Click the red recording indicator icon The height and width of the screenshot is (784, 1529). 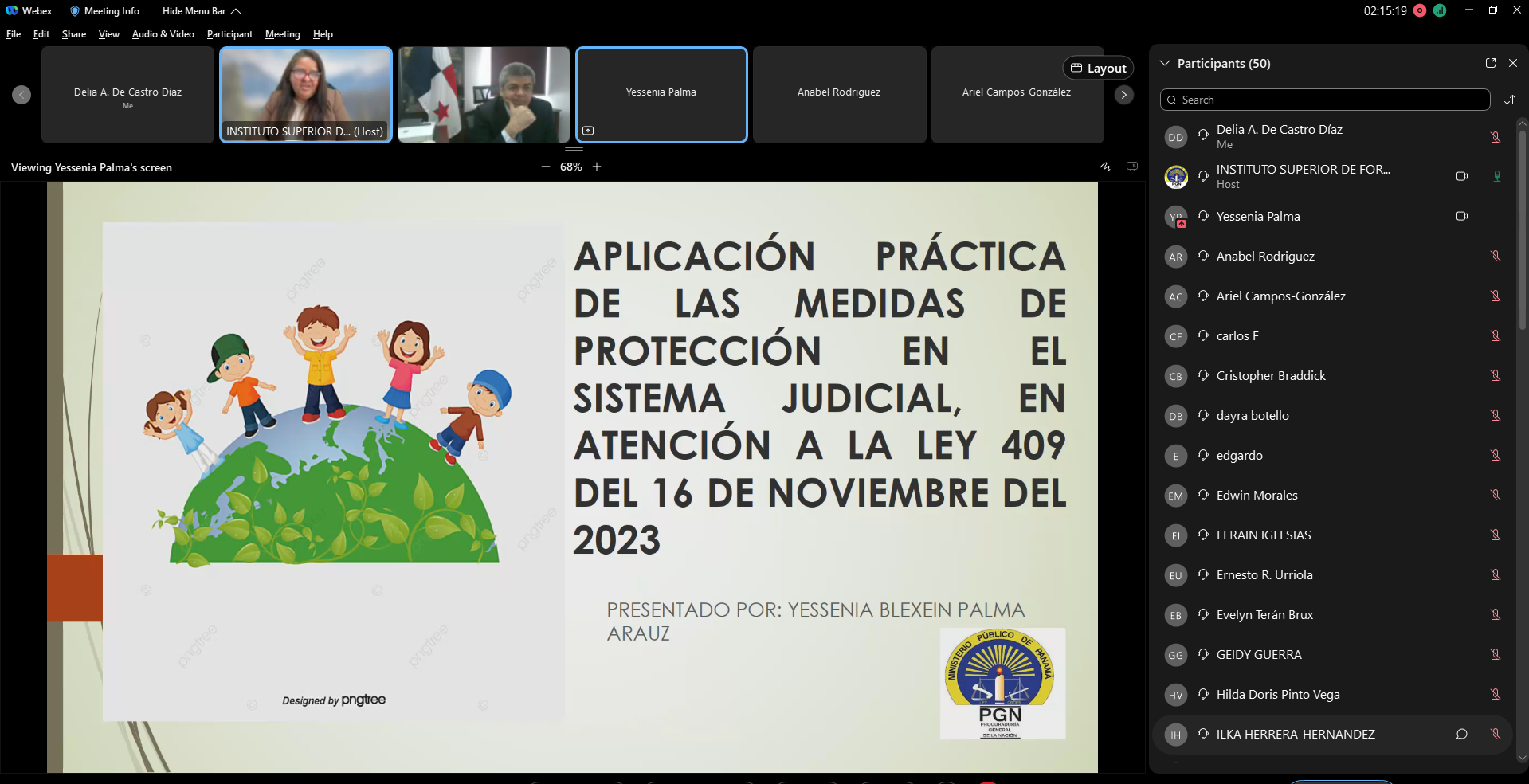(1419, 11)
